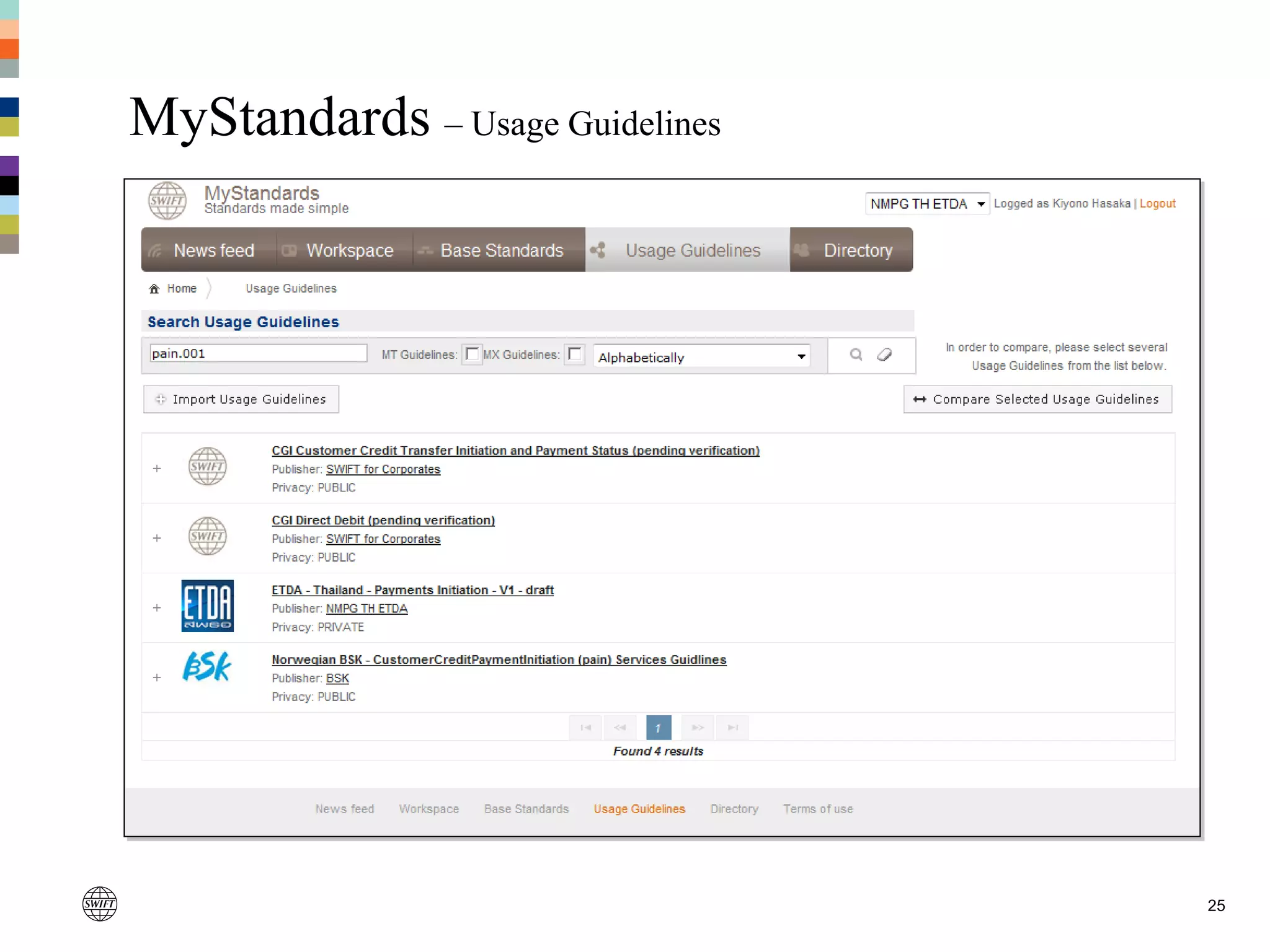
Task: Click Home breadcrumb link
Action: (182, 289)
